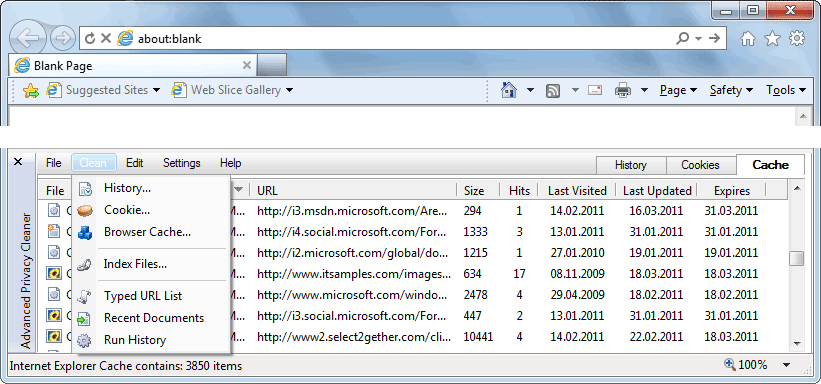Sort by the URL column header
The height and width of the screenshot is (384, 821).
pos(353,191)
